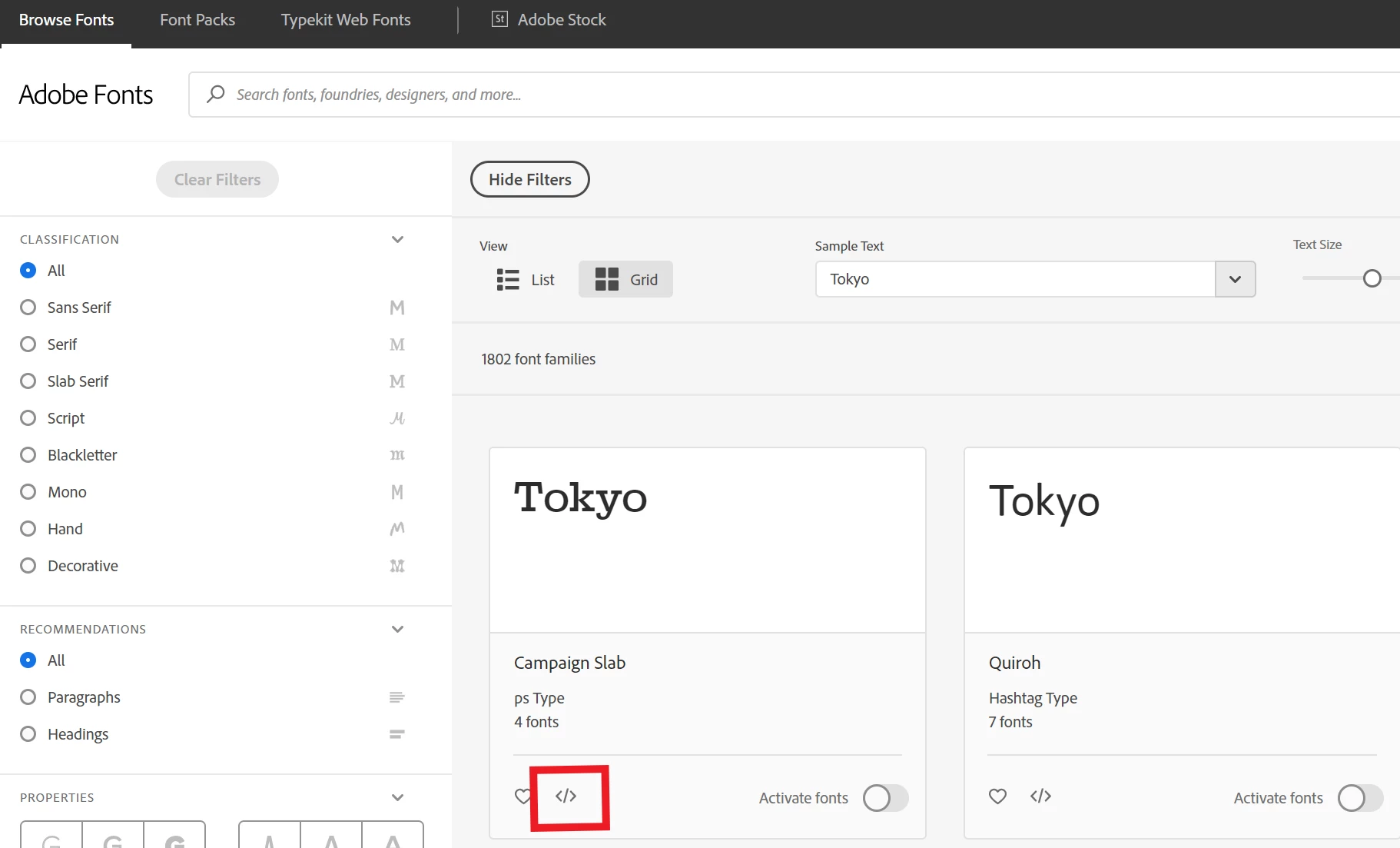Click the font search input field
Screen dimensions: 1400x848
tap(795, 95)
